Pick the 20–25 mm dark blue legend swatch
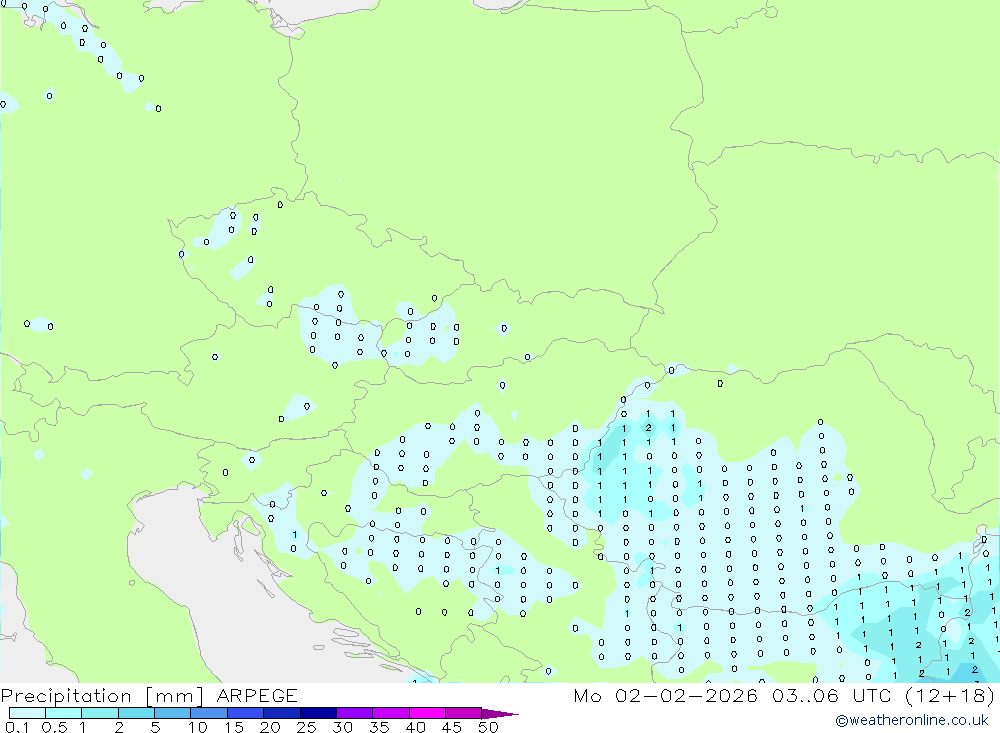 (282, 713)
